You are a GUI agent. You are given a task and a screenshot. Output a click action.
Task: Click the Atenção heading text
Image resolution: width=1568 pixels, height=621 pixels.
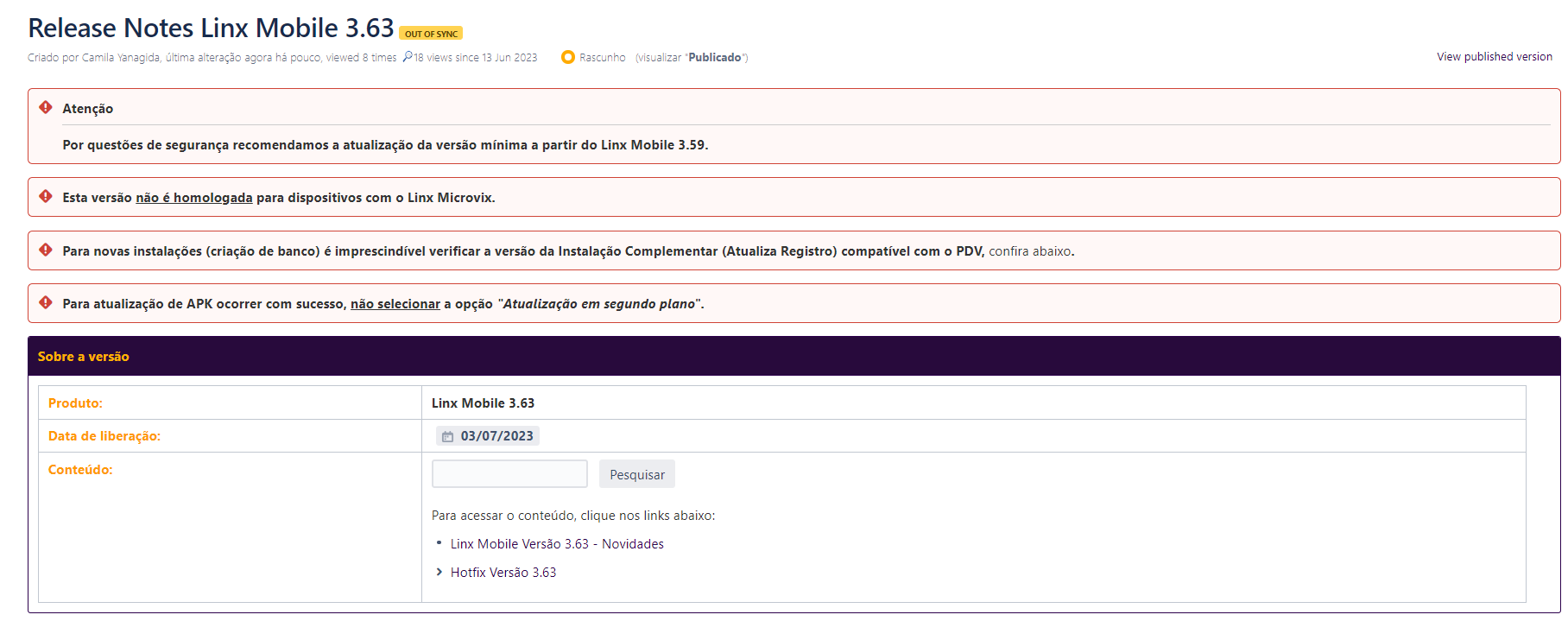pyautogui.click(x=87, y=109)
